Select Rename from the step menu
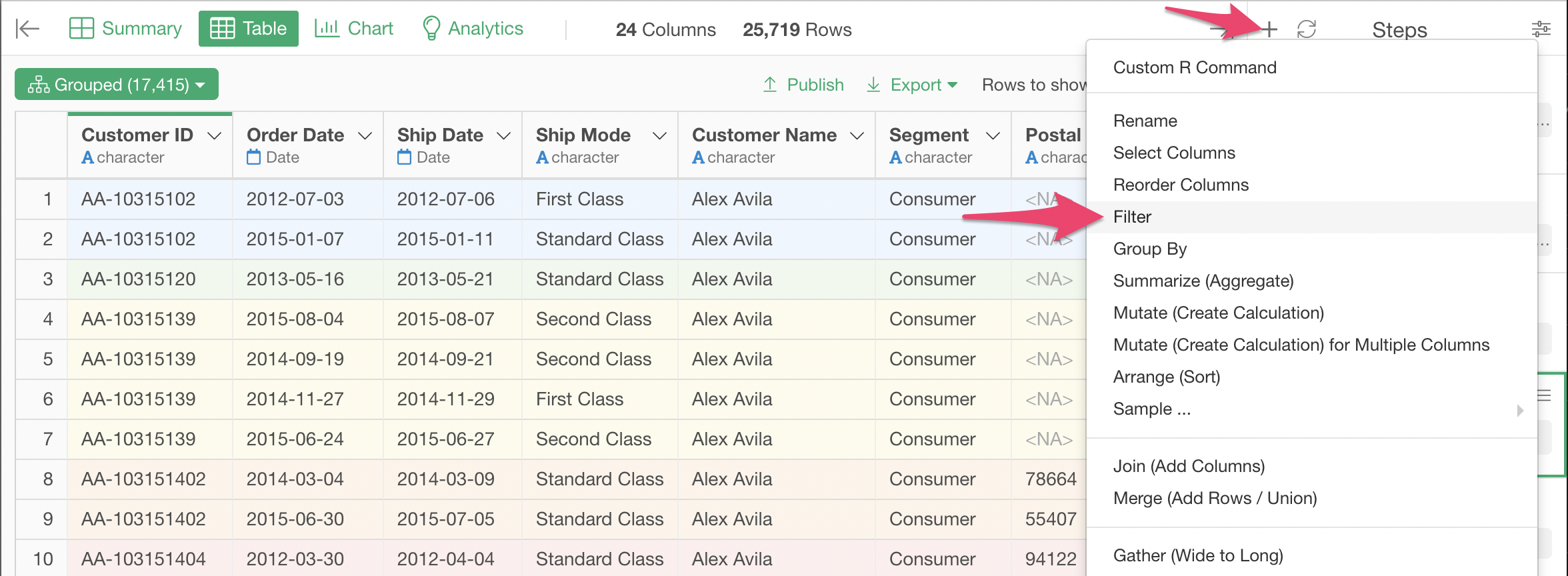Viewport: 1568px width, 576px height. click(1311, 121)
